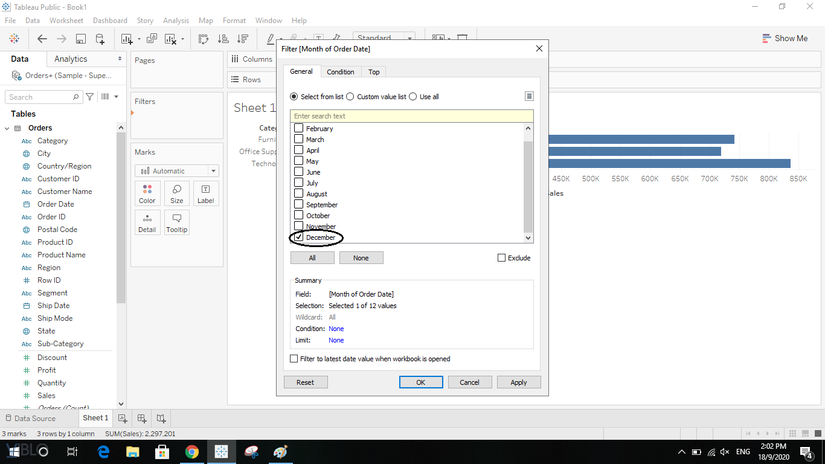825x464 pixels.
Task: Open the Dashboard menu
Action: pos(110,21)
